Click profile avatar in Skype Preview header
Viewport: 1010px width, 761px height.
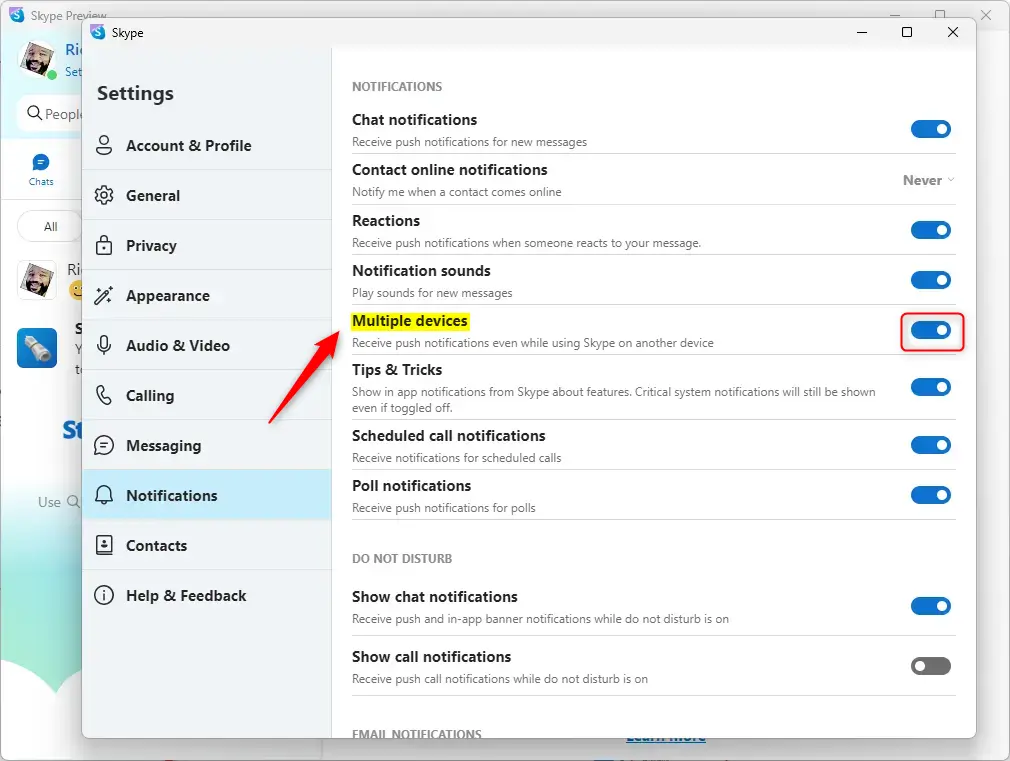pos(37,59)
